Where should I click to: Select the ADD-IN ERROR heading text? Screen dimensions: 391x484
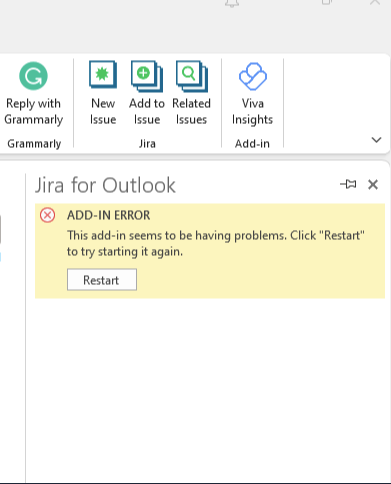[108, 215]
